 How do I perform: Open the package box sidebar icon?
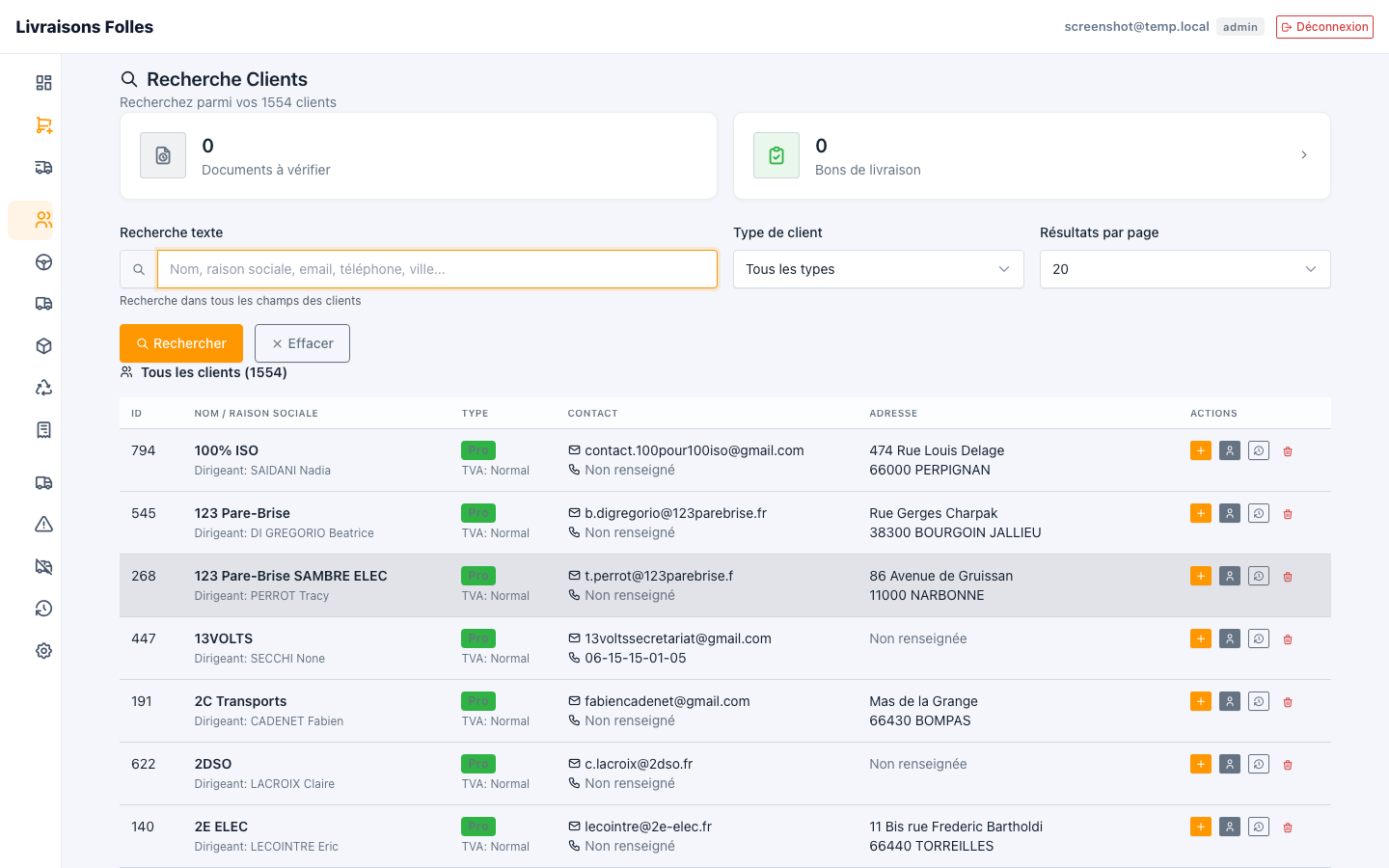point(43,346)
